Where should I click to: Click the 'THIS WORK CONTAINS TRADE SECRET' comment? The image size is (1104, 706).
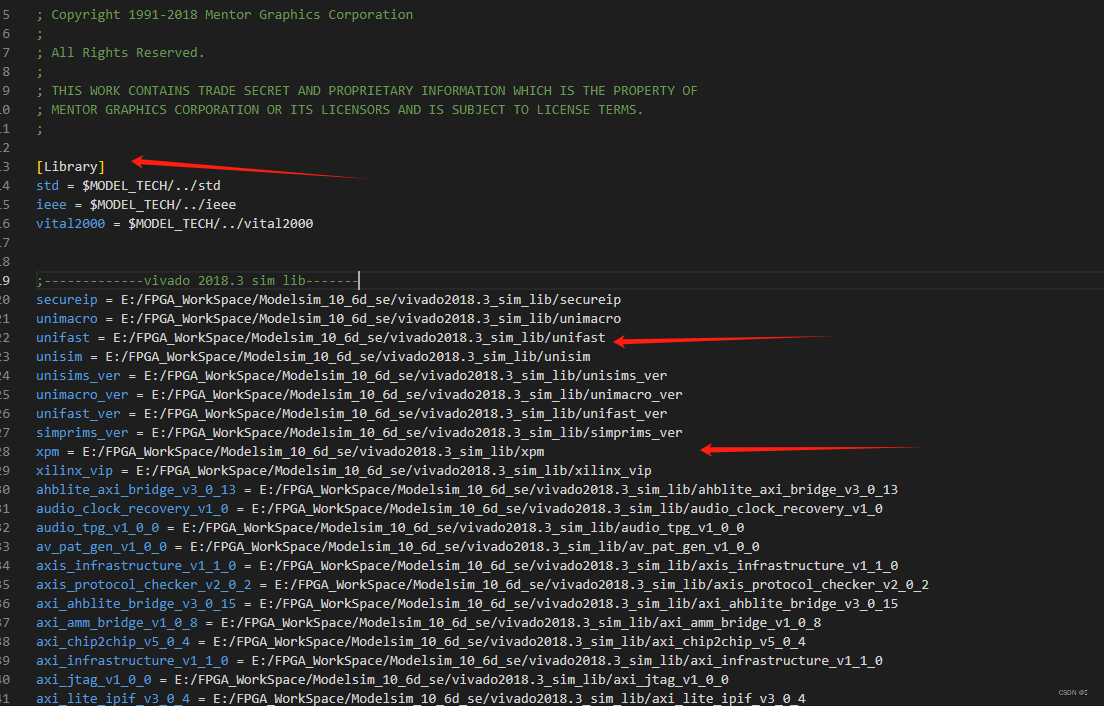tap(367, 91)
